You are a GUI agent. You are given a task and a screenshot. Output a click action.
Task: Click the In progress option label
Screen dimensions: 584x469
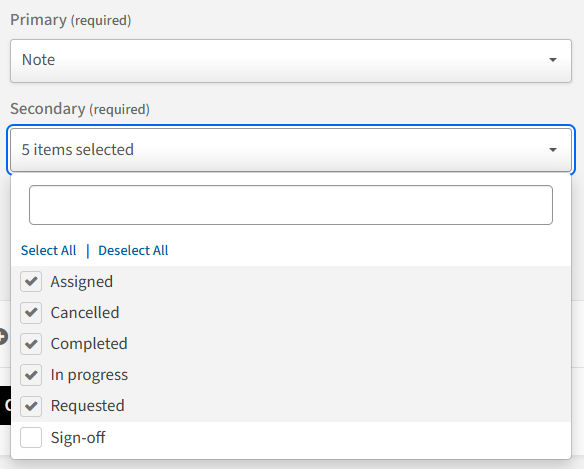coord(89,375)
